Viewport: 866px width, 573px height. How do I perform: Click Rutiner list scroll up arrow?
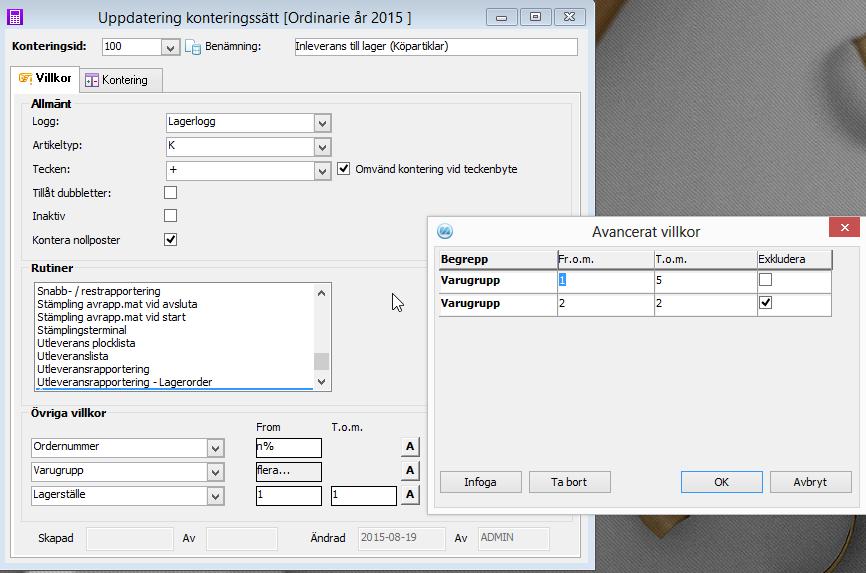click(321, 293)
